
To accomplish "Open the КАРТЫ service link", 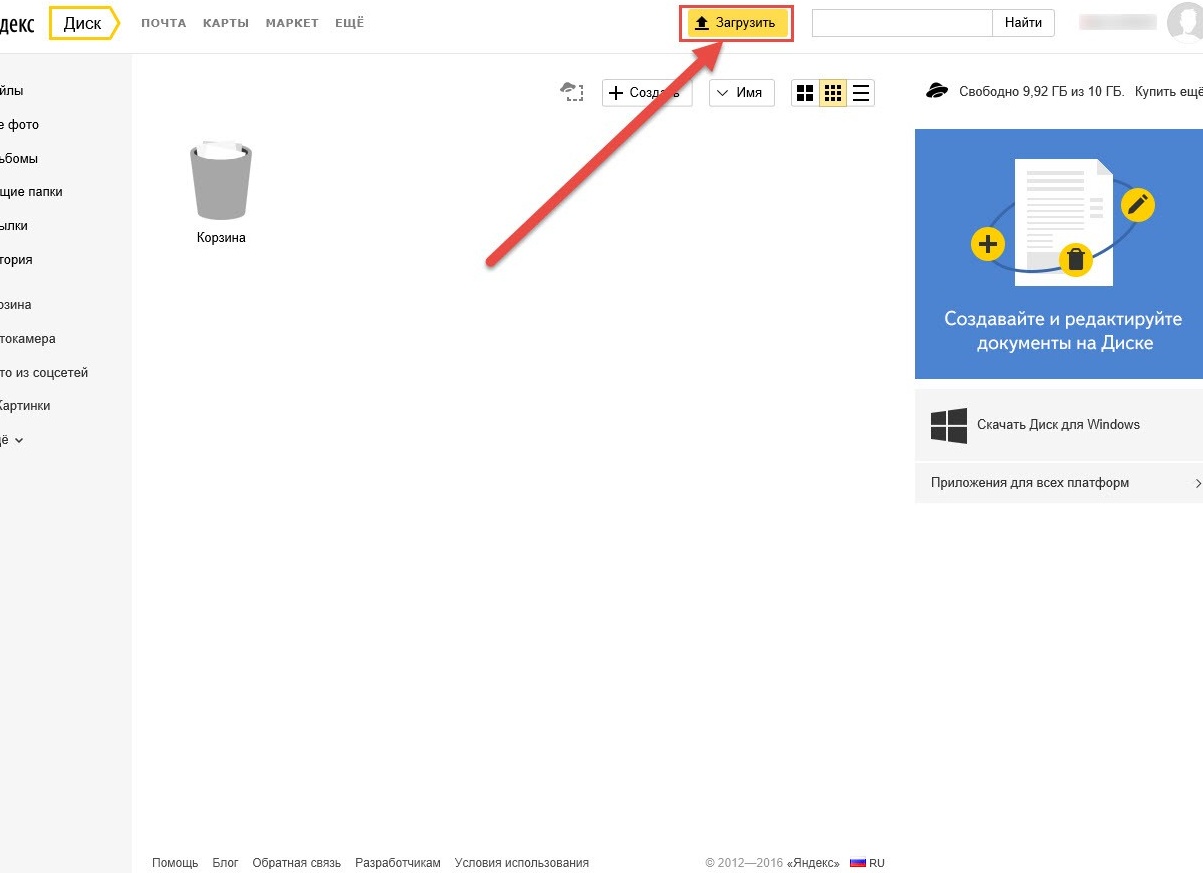I will [226, 23].
